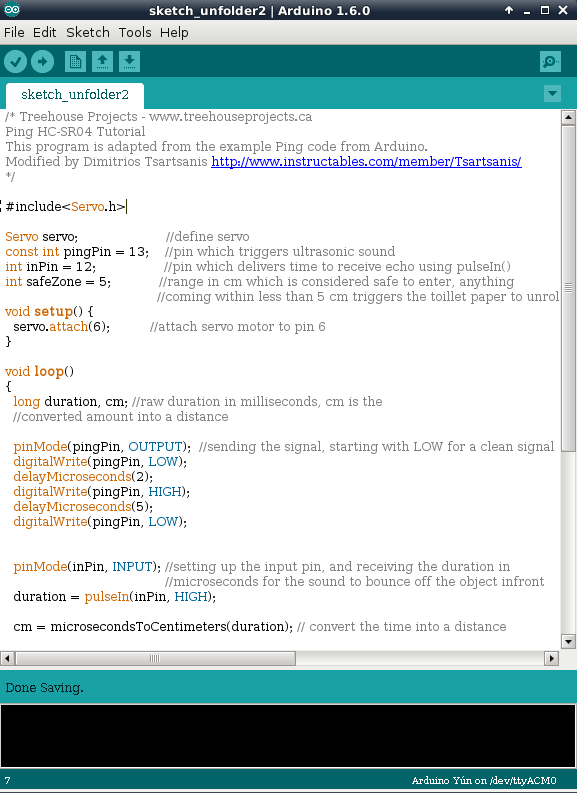This screenshot has height=793, width=577.
Task: Click the horizontal scrollbar thumb
Action: 155,658
